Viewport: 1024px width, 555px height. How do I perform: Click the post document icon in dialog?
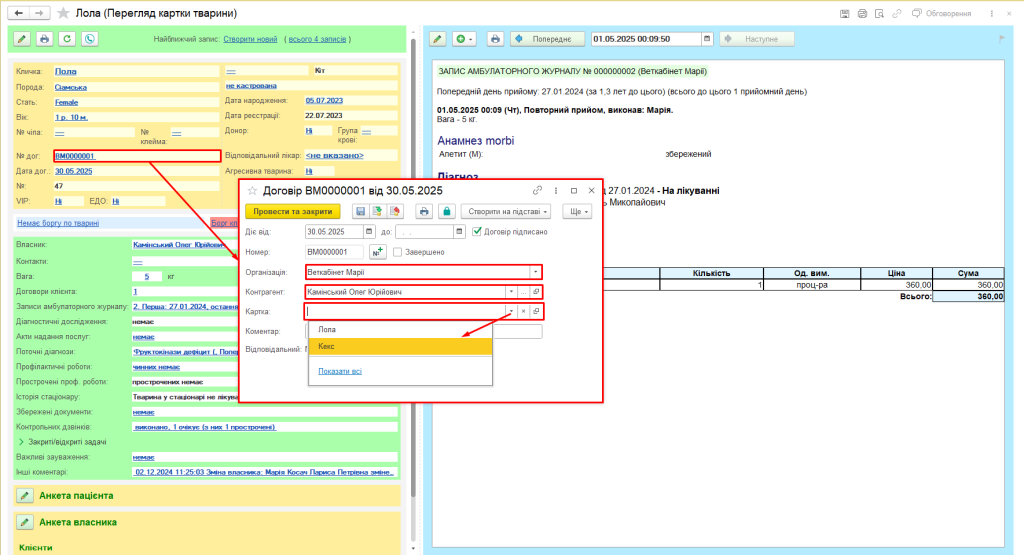coord(377,212)
